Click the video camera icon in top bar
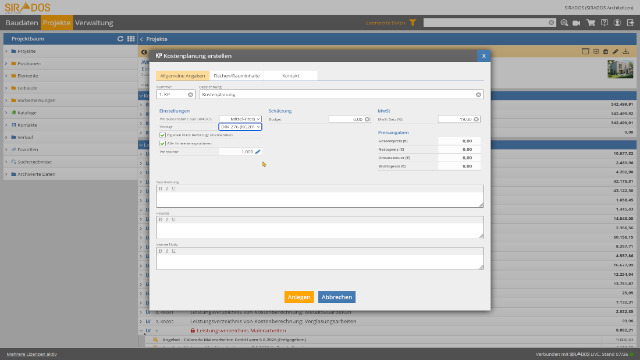Screen dimensions: 640x360 pos(576,23)
